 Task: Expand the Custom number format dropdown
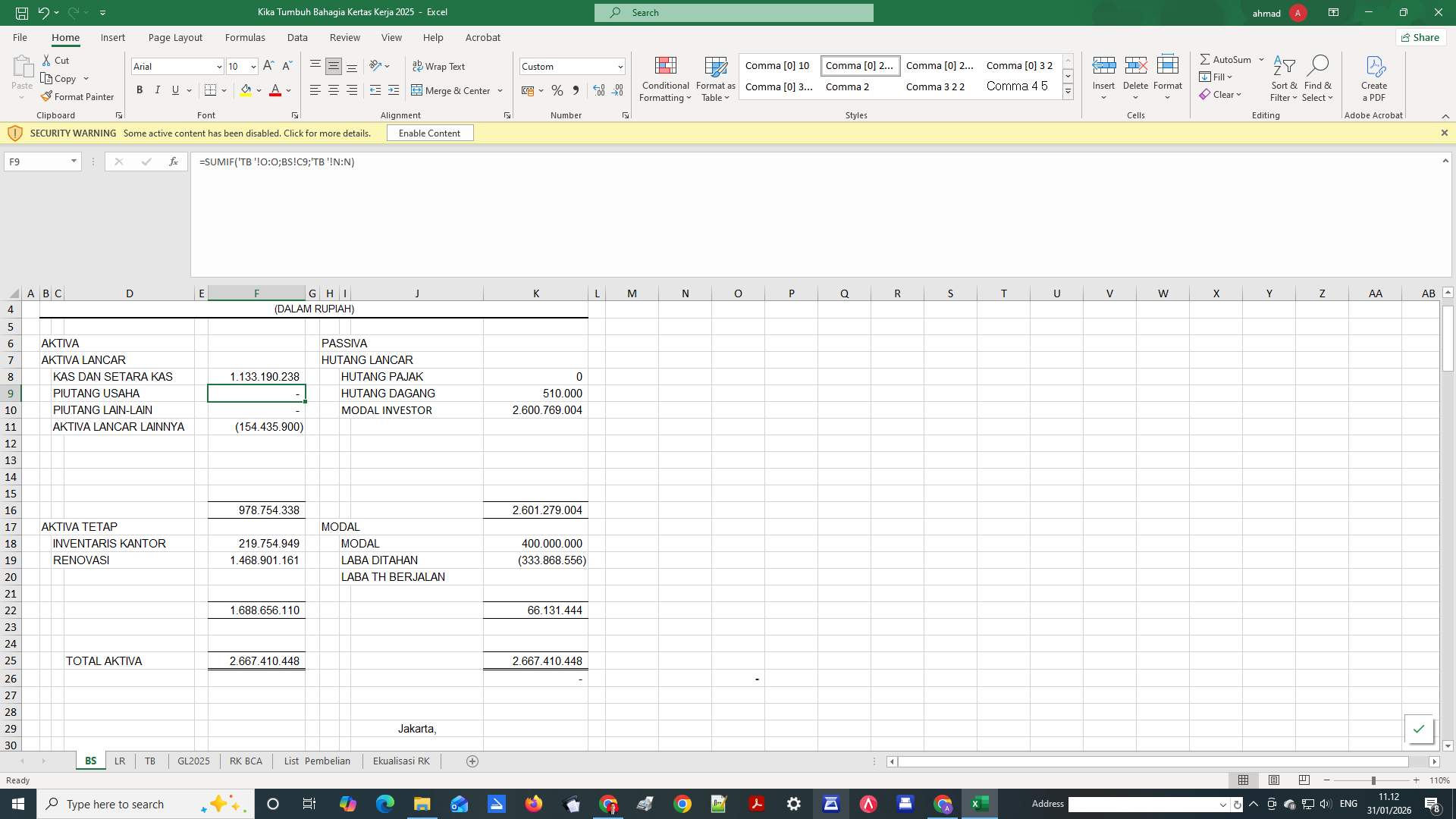pyautogui.click(x=620, y=66)
